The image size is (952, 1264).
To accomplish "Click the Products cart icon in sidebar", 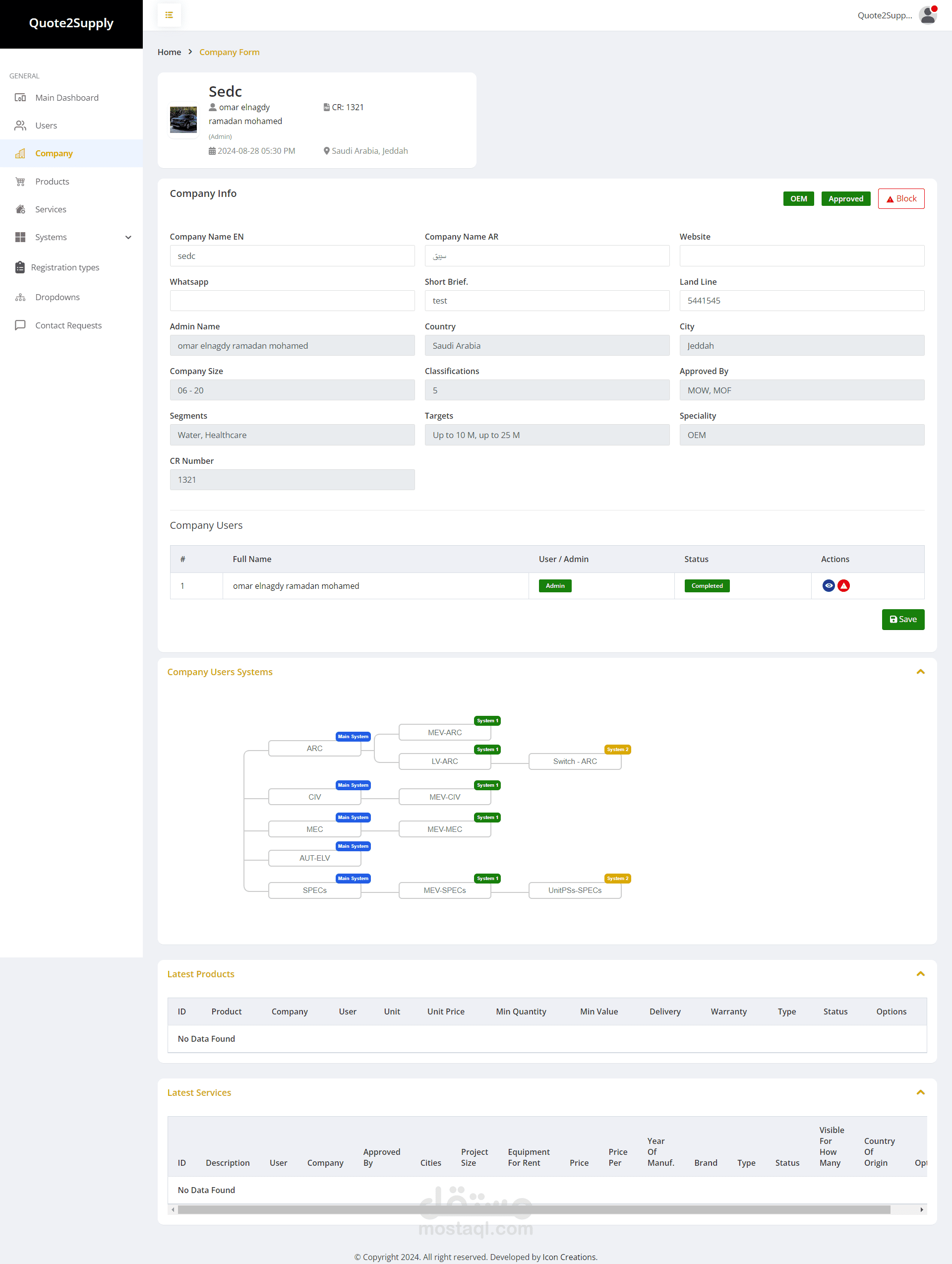I will (x=20, y=182).
